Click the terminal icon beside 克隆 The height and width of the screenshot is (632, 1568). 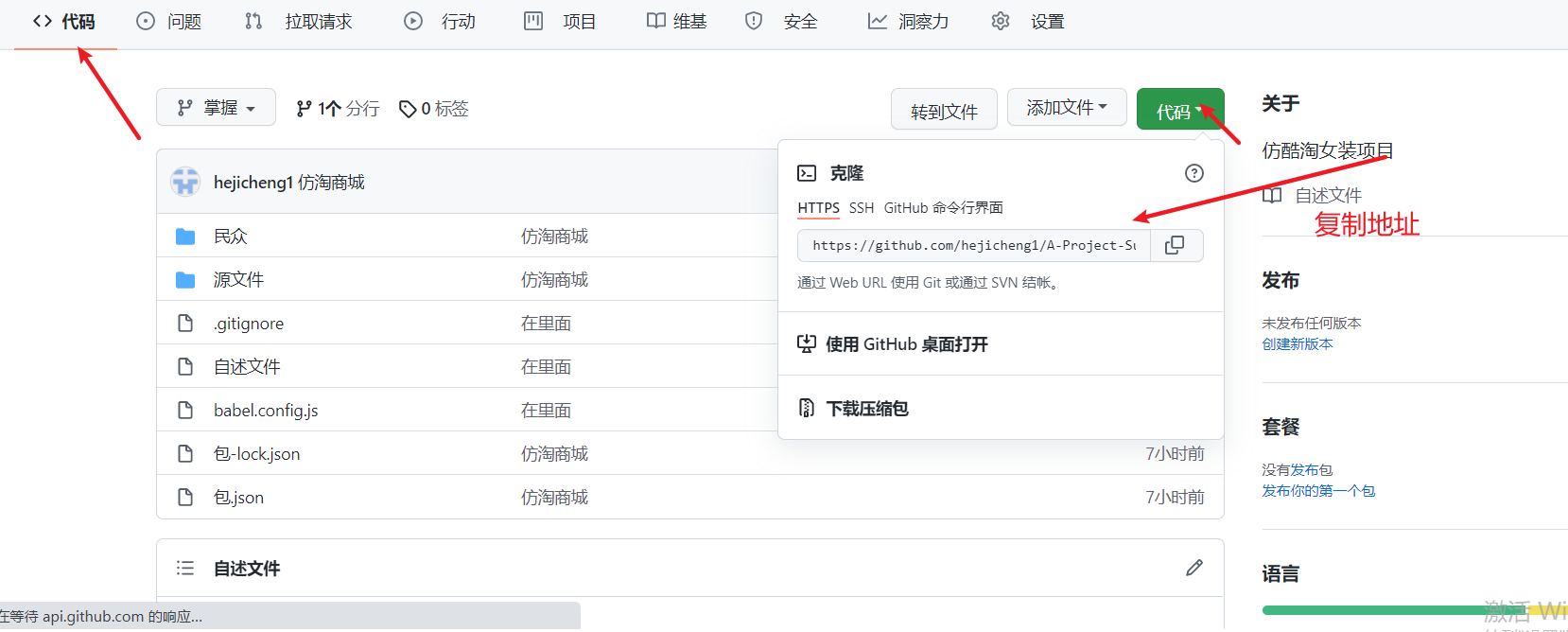point(807,173)
